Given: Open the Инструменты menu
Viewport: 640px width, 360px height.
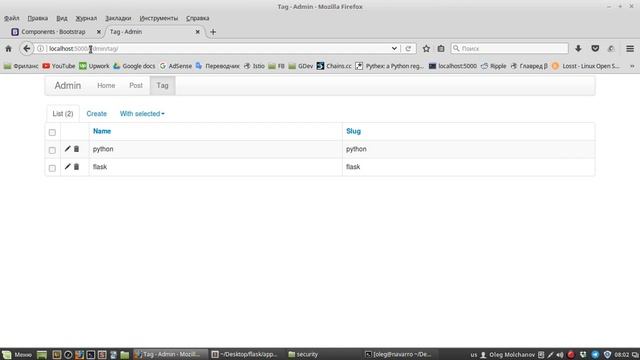Looking at the screenshot, I should (x=159, y=18).
